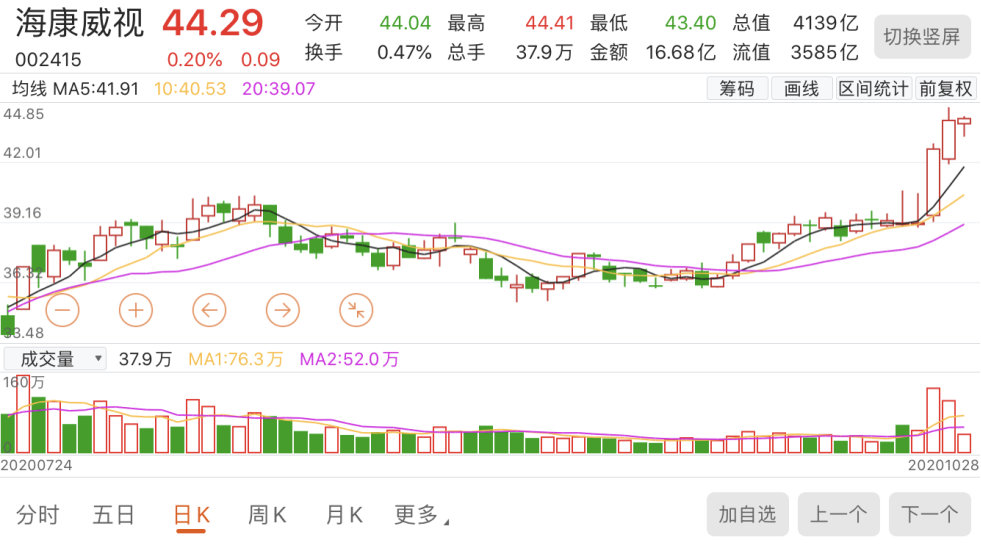Expand the 更多 period menu

(x=421, y=515)
